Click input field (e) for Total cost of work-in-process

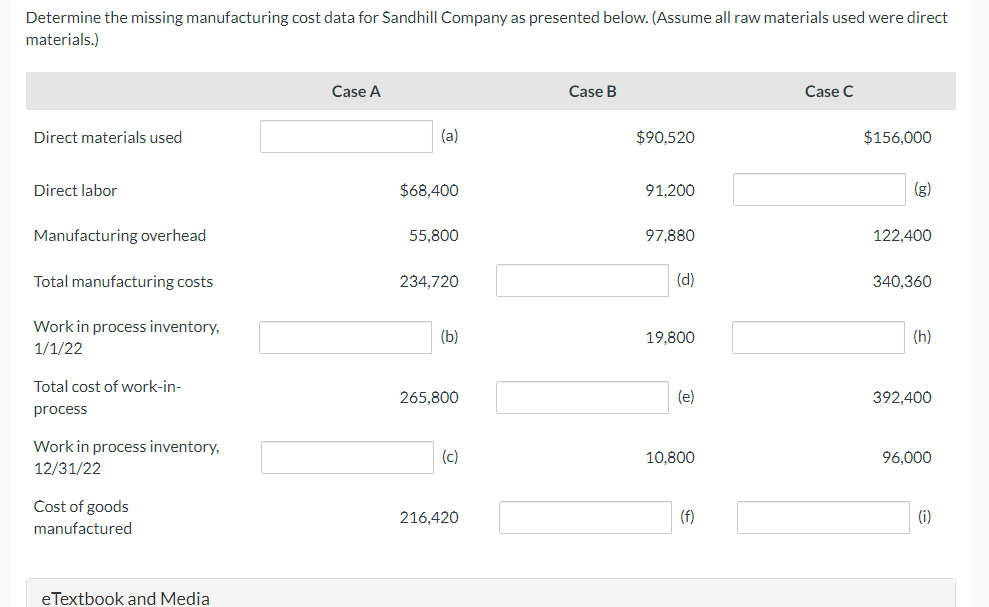[582, 397]
